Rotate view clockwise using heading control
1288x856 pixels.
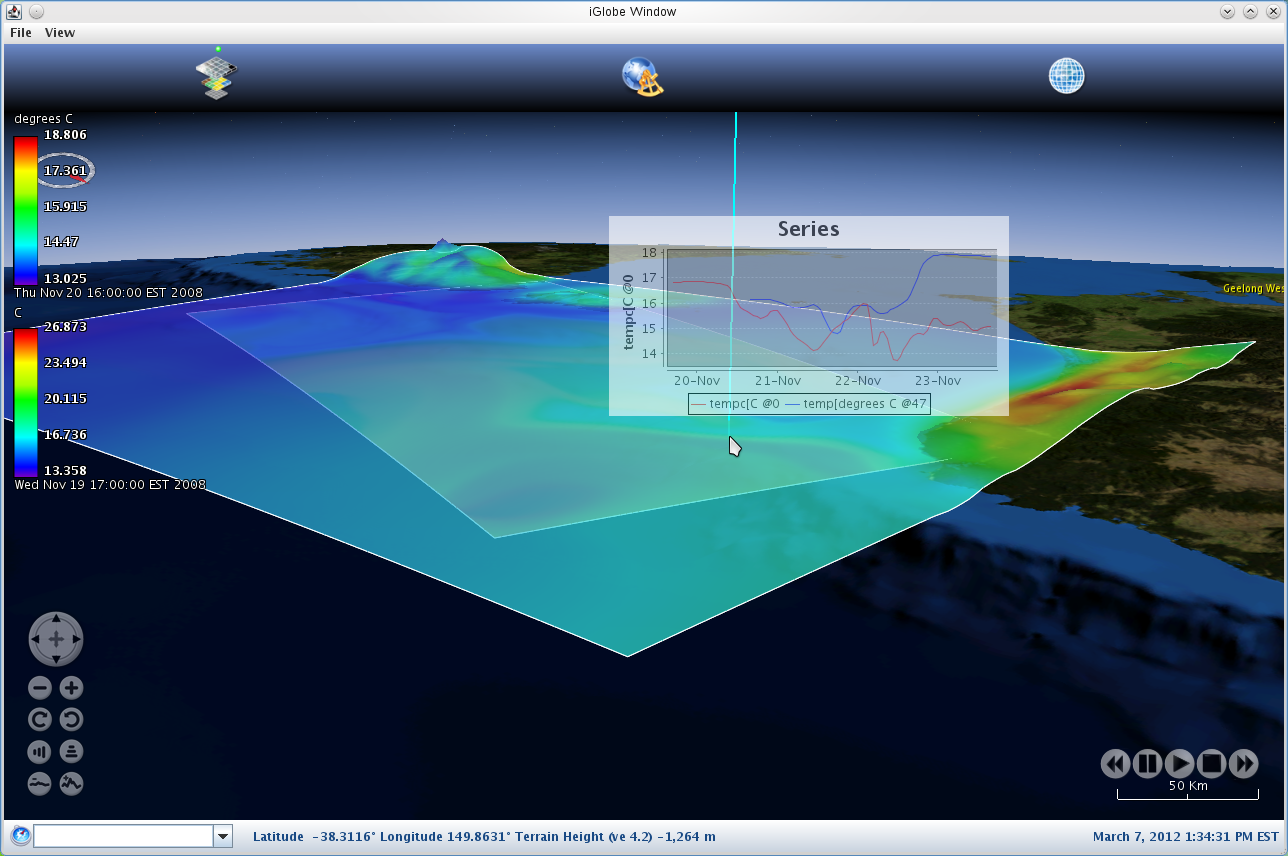tap(40, 719)
